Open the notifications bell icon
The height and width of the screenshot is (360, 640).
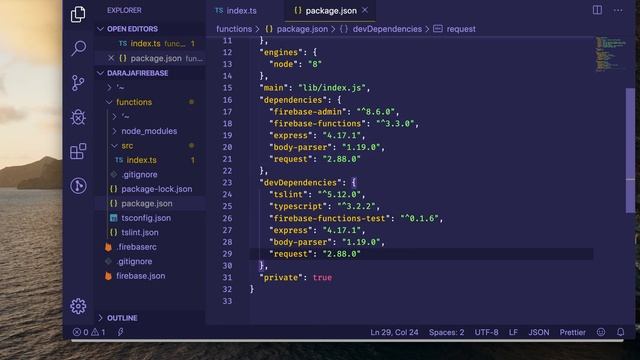620,332
